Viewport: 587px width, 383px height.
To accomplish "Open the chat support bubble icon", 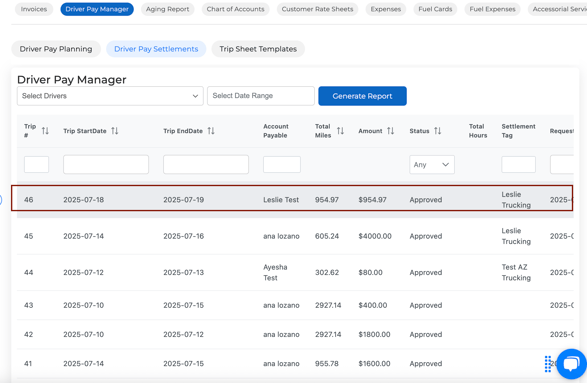I will (x=571, y=364).
